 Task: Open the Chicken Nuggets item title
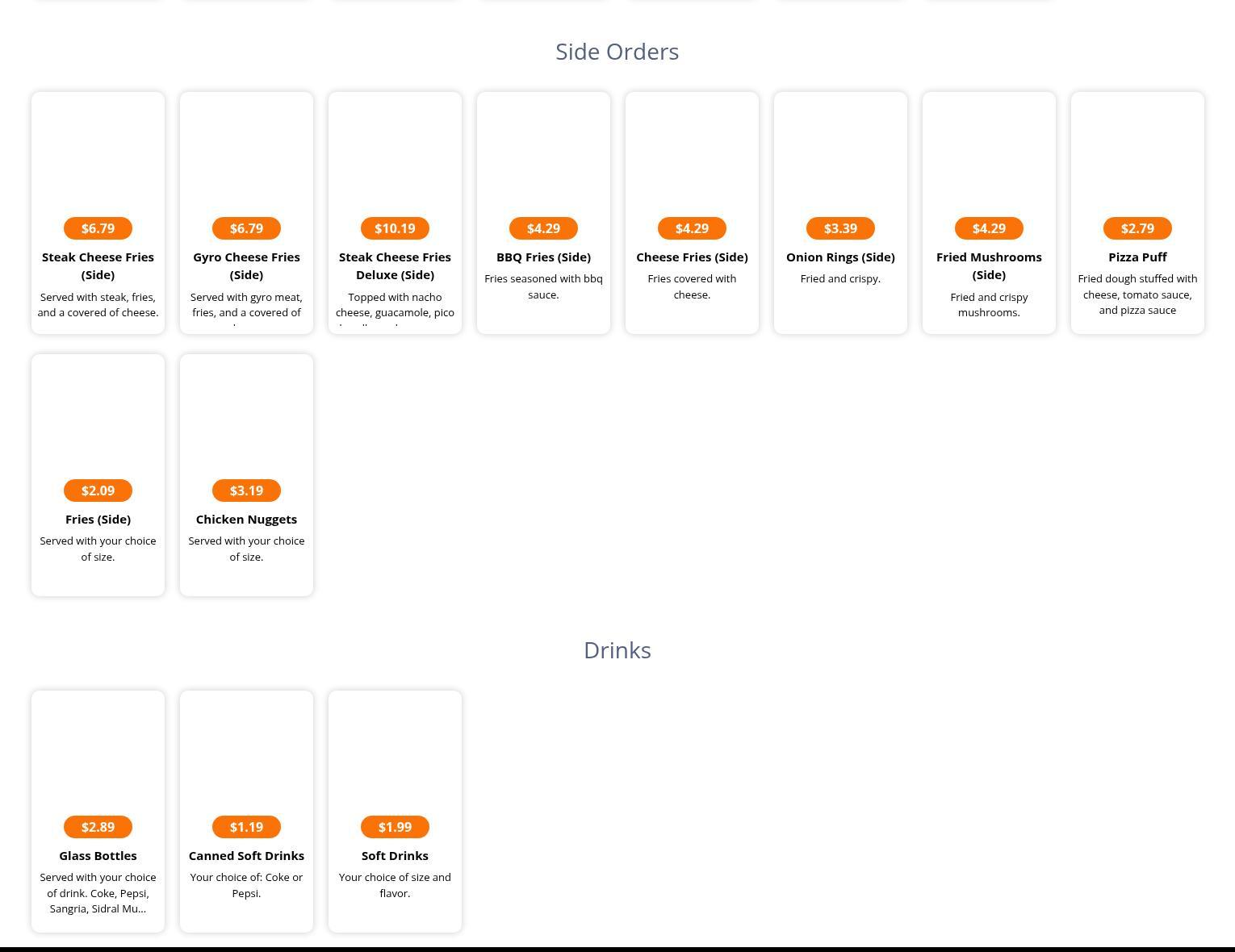[246, 519]
